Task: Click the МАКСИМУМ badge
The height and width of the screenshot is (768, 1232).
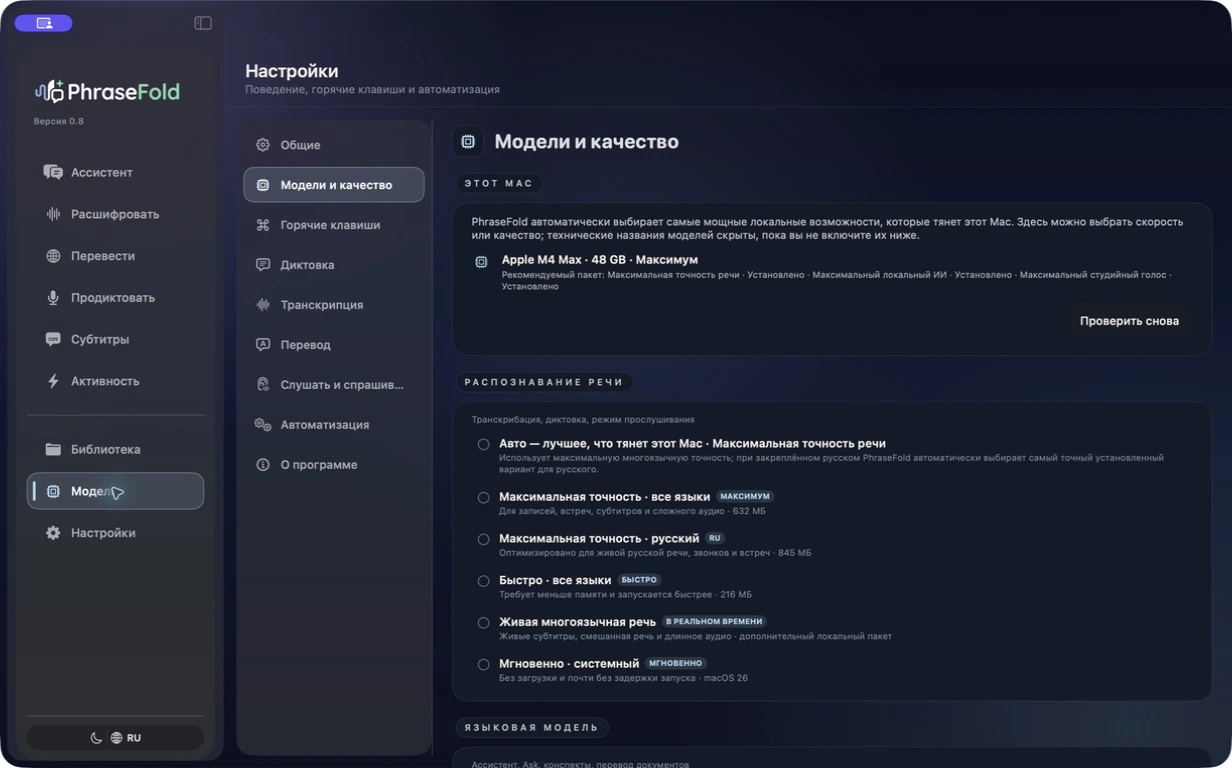Action: tap(745, 496)
